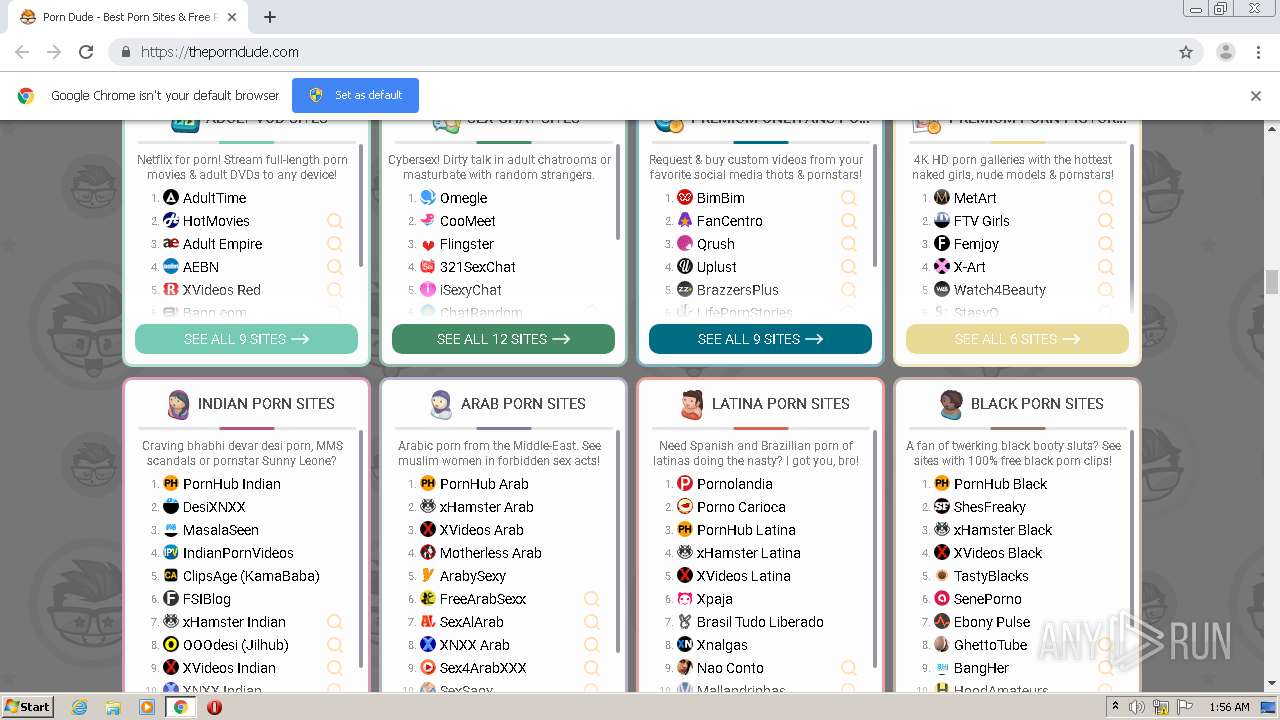This screenshot has height=720, width=1280.
Task: Click SEE ALL 12 SITES button
Action: [x=503, y=339]
